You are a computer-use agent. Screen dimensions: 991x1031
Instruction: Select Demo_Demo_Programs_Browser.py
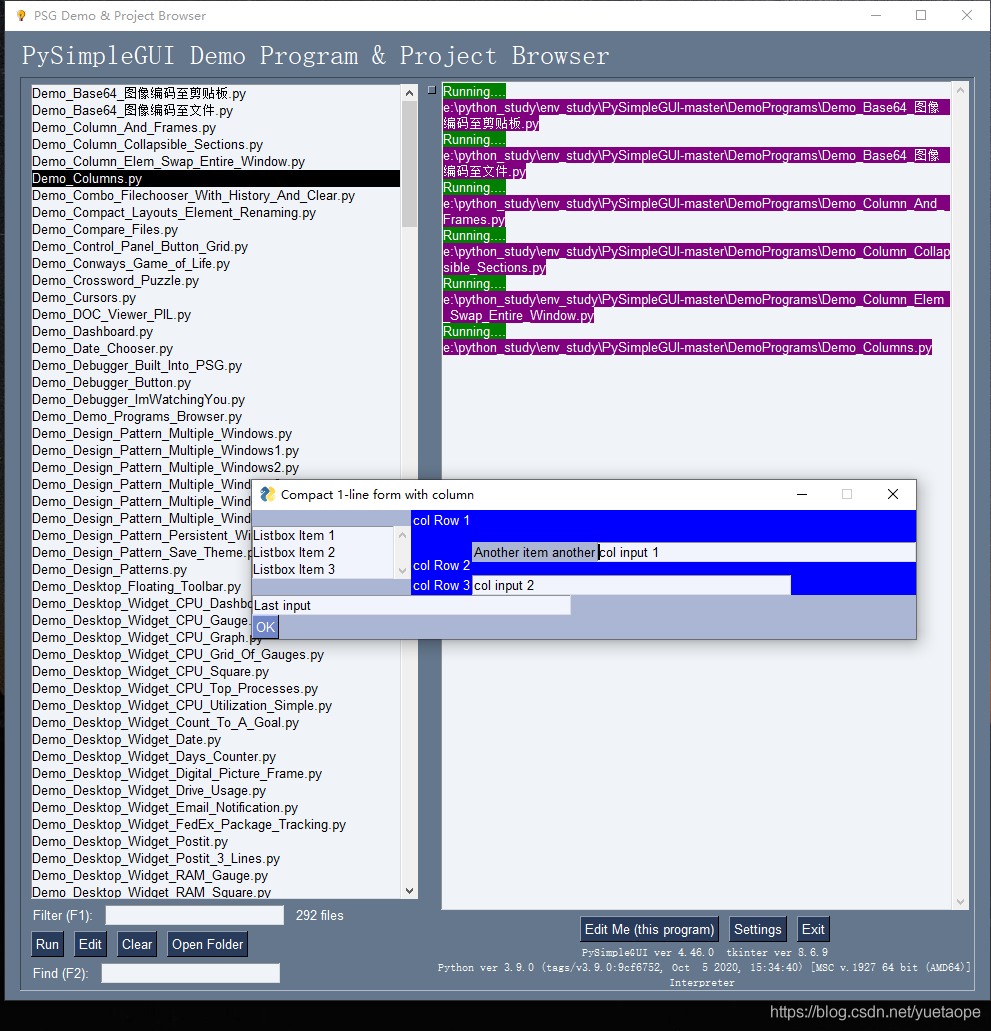coord(216,417)
